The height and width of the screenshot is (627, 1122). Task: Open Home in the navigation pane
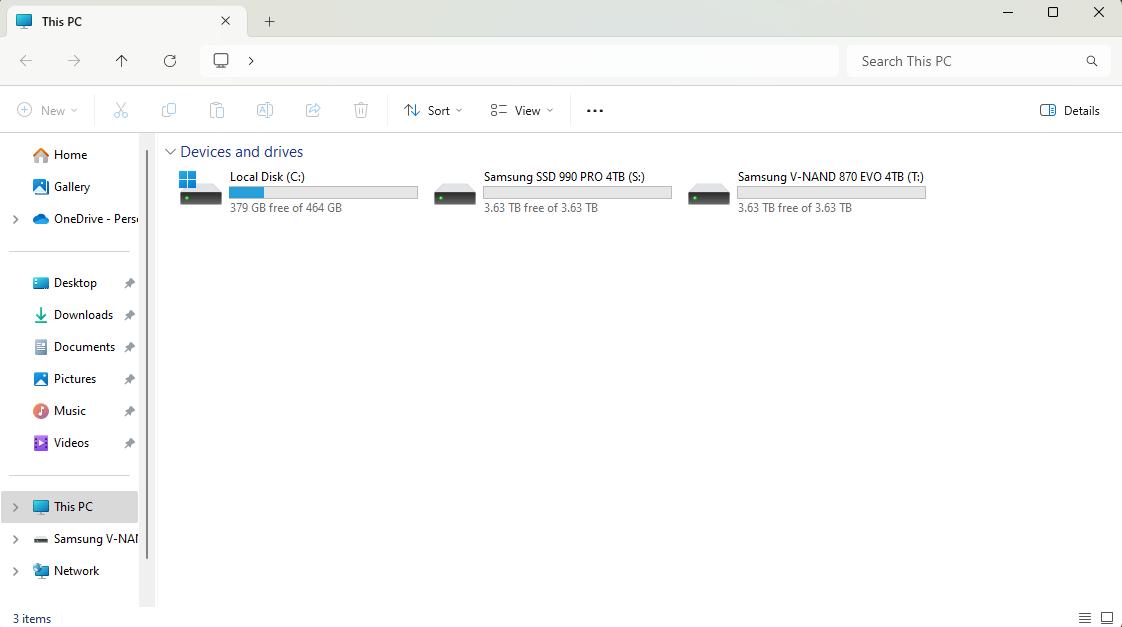tap(70, 155)
